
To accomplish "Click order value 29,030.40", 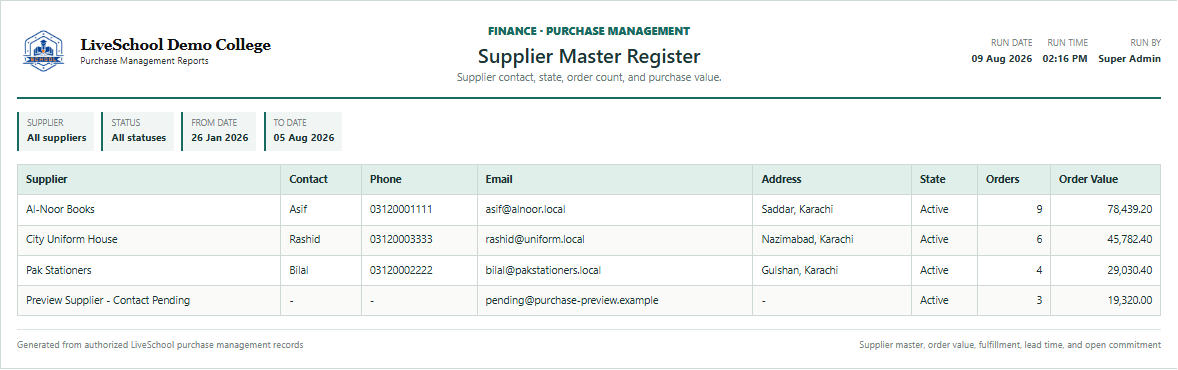I will (x=1129, y=270).
